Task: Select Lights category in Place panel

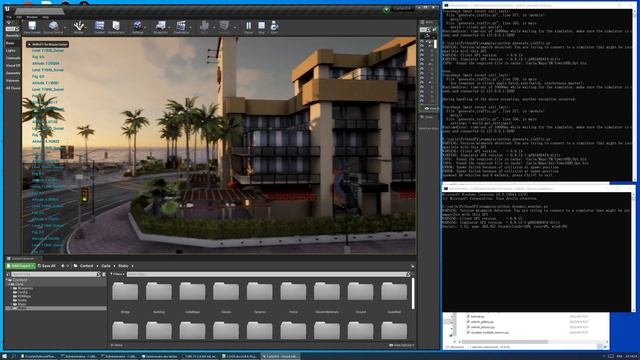Action: (x=11, y=51)
